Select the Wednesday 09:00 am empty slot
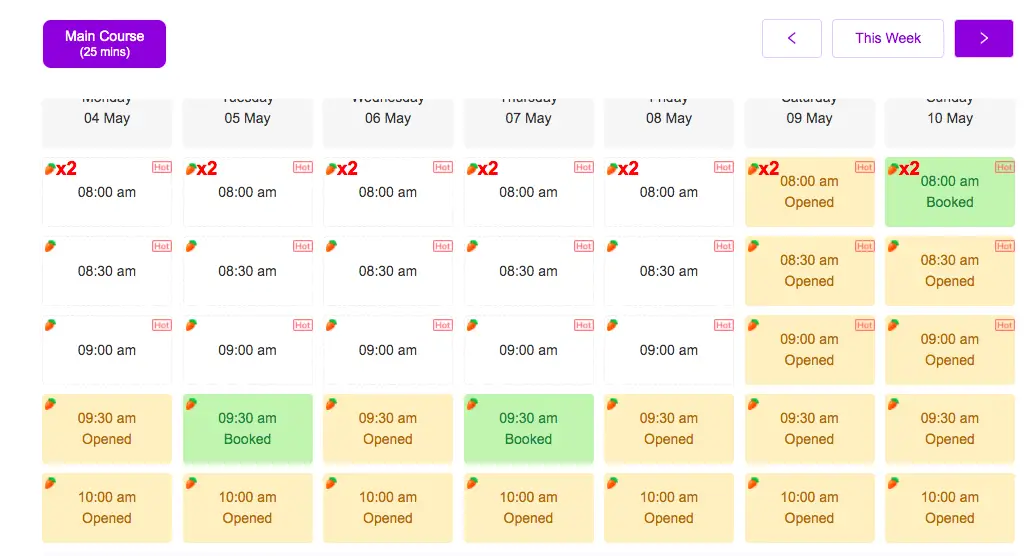This screenshot has width=1029, height=556. (x=388, y=350)
